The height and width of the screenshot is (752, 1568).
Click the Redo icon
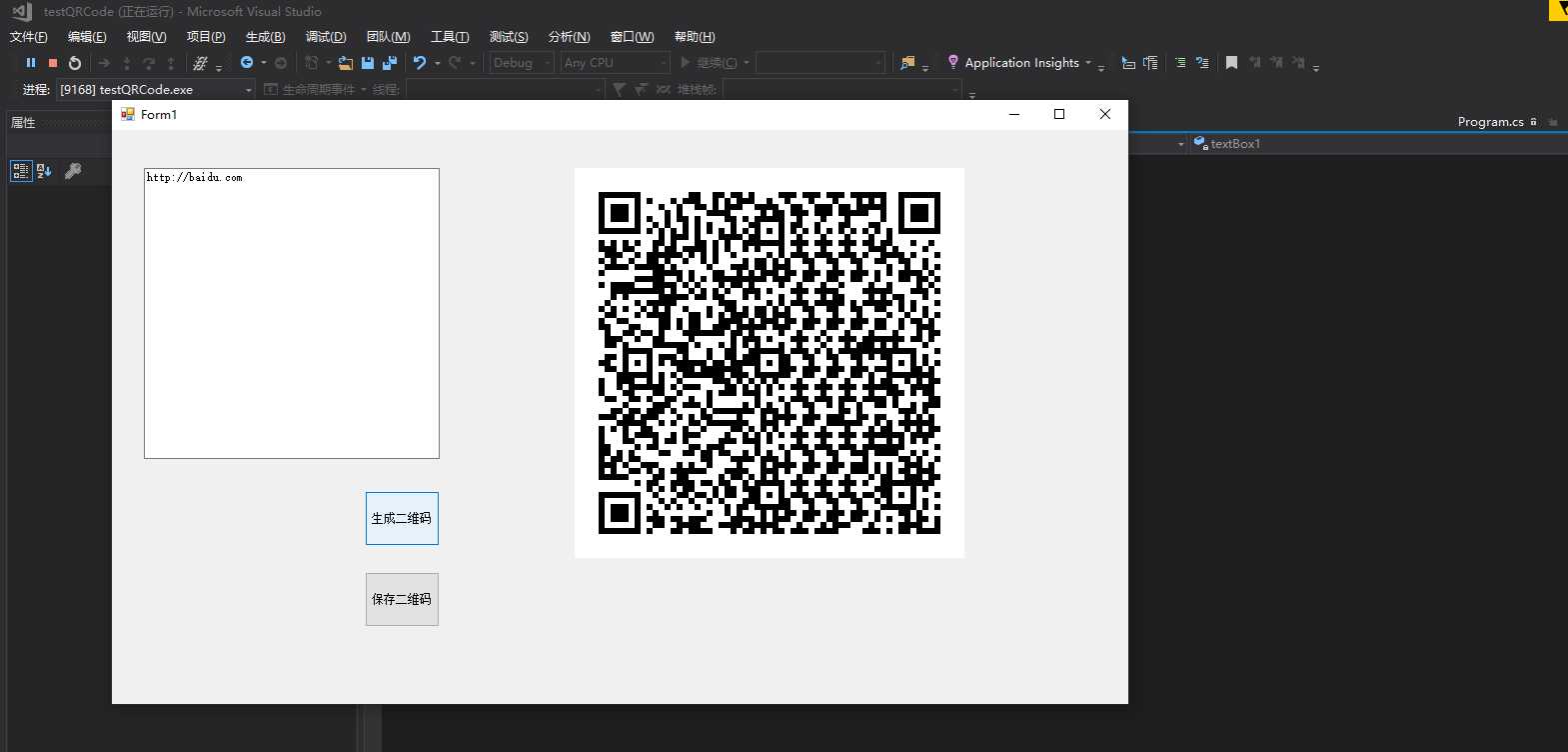[x=455, y=63]
